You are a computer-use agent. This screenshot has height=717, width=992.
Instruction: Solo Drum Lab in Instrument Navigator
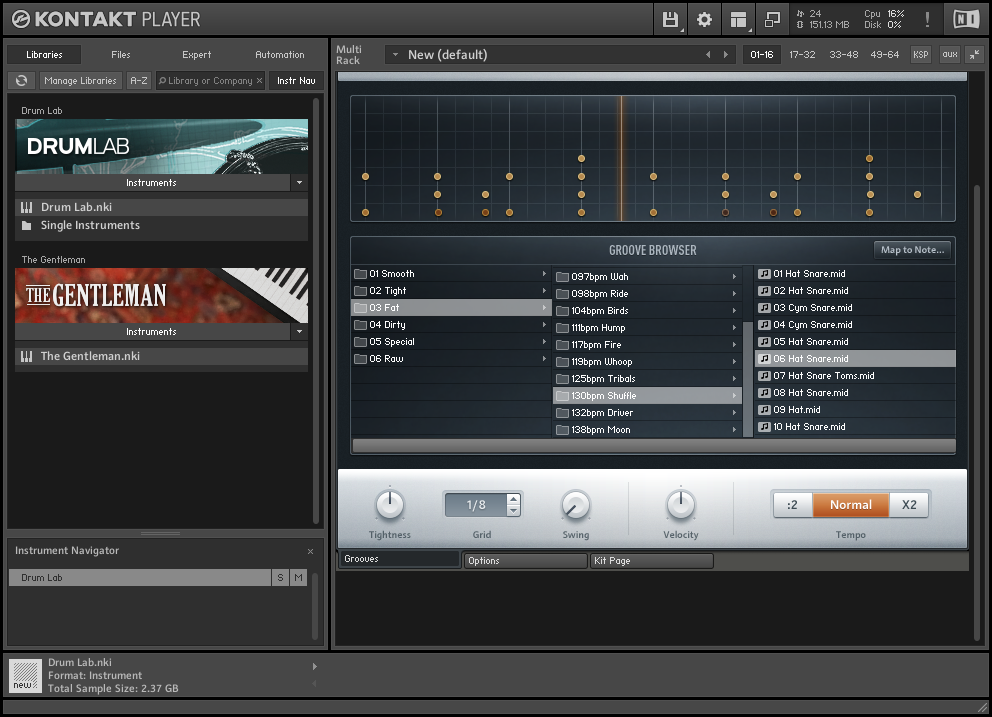click(x=280, y=578)
